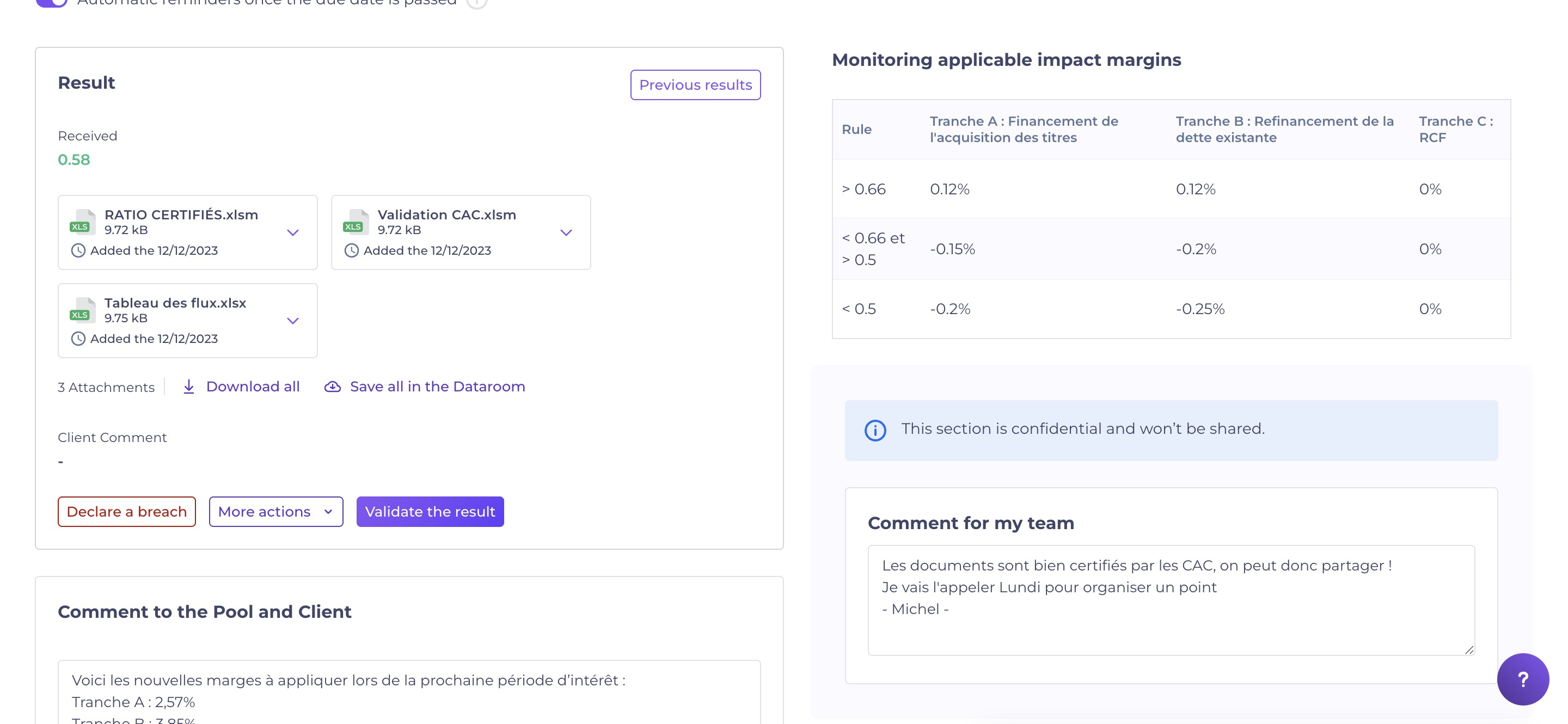Click the cloud save Dataroom icon

[332, 386]
